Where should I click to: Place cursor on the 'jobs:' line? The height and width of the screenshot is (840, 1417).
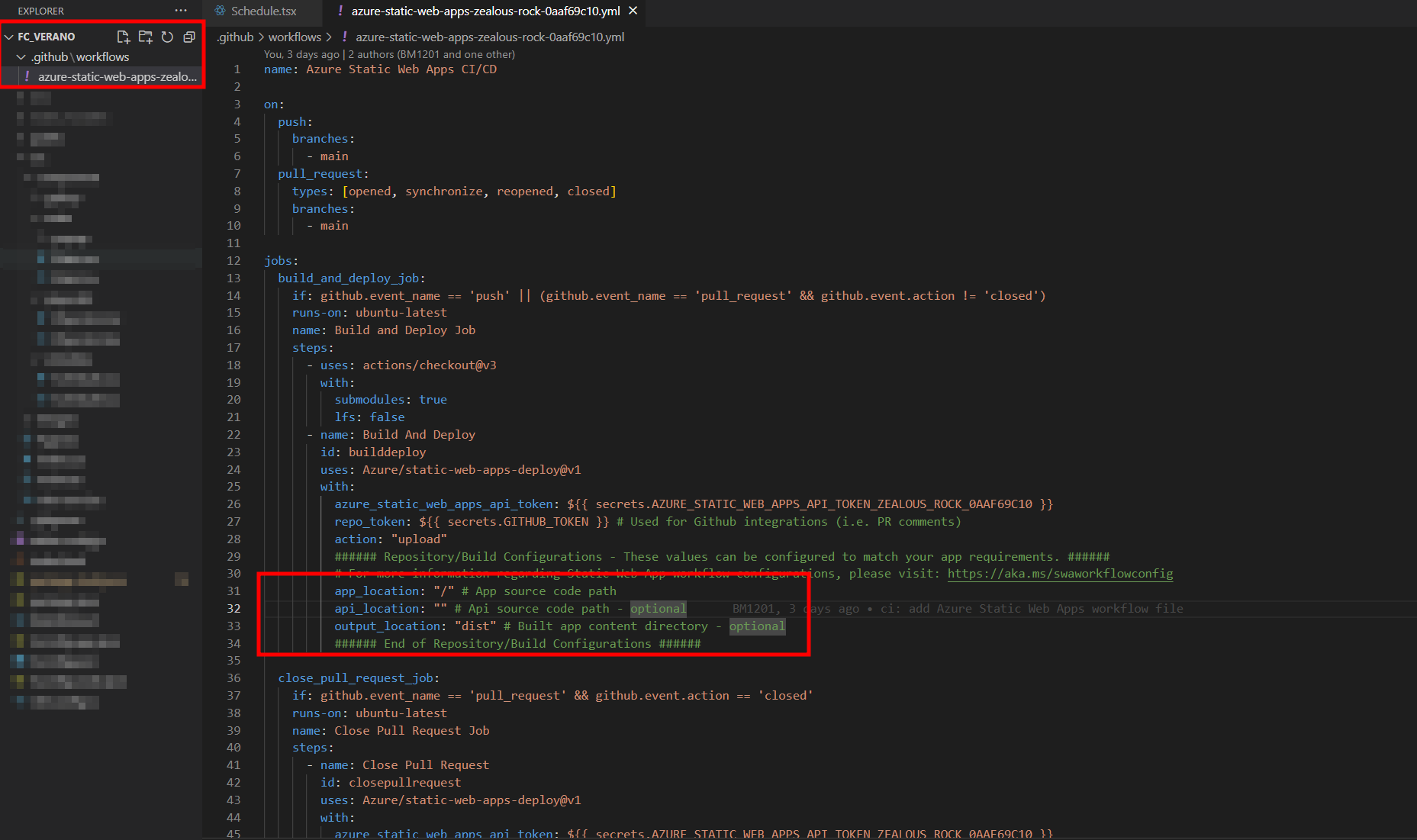[x=282, y=261]
